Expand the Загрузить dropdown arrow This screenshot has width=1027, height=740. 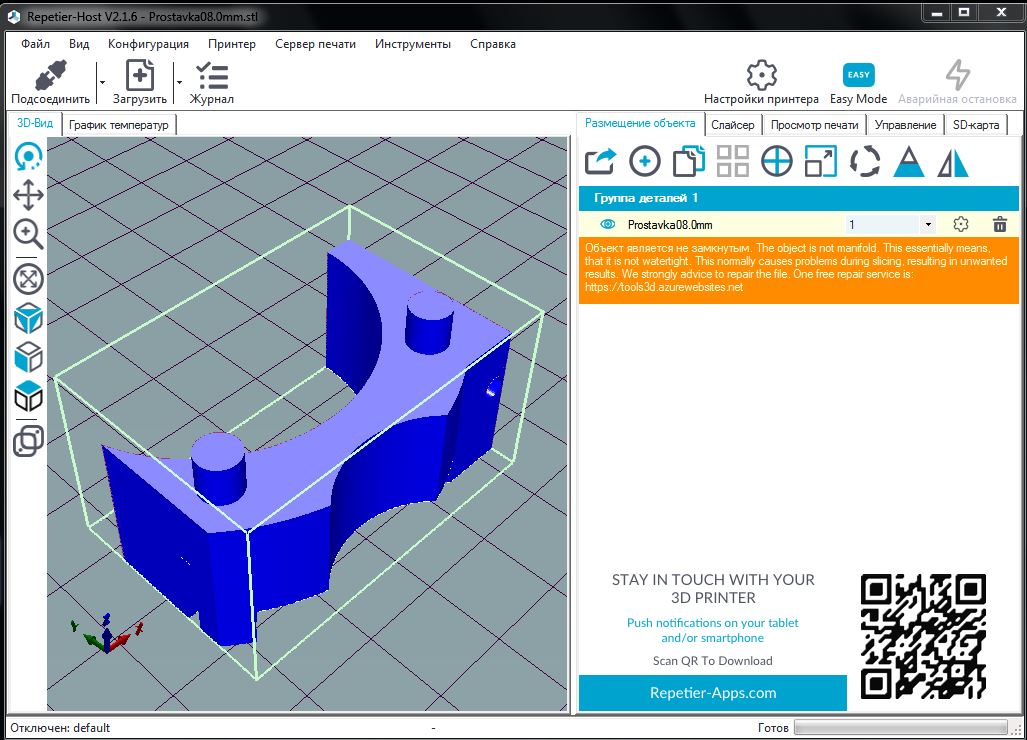[179, 82]
